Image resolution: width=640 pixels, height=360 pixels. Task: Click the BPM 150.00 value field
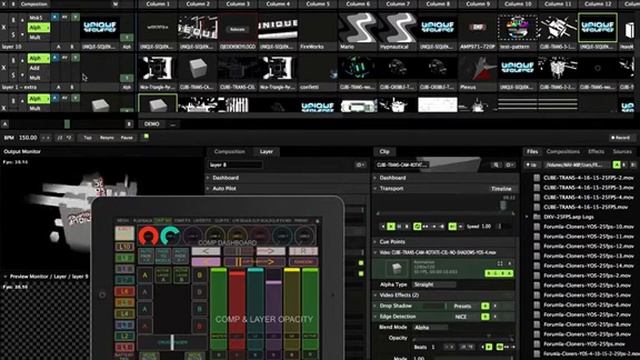28,138
